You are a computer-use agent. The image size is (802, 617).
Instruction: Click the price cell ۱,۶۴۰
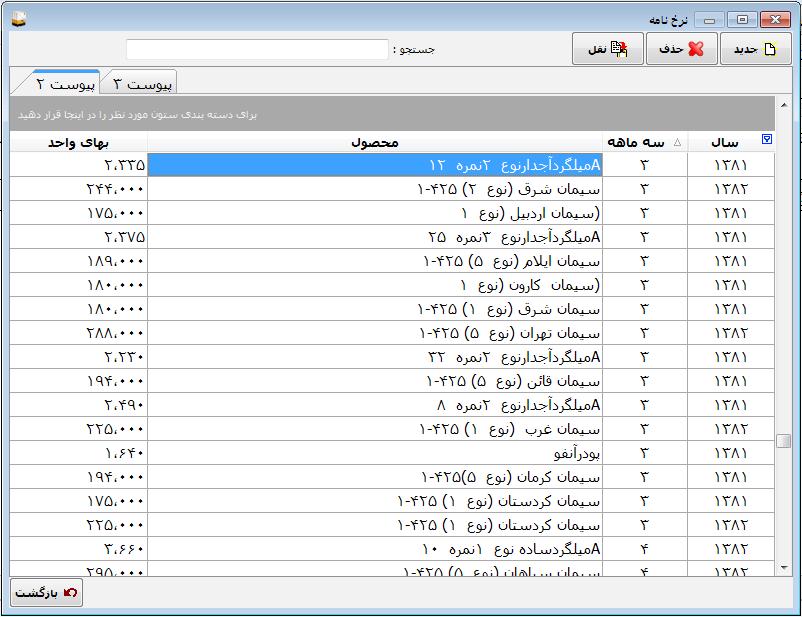click(79, 453)
